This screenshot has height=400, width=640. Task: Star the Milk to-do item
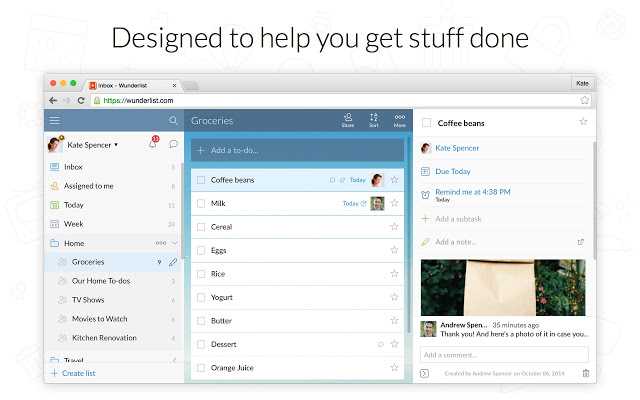(394, 203)
